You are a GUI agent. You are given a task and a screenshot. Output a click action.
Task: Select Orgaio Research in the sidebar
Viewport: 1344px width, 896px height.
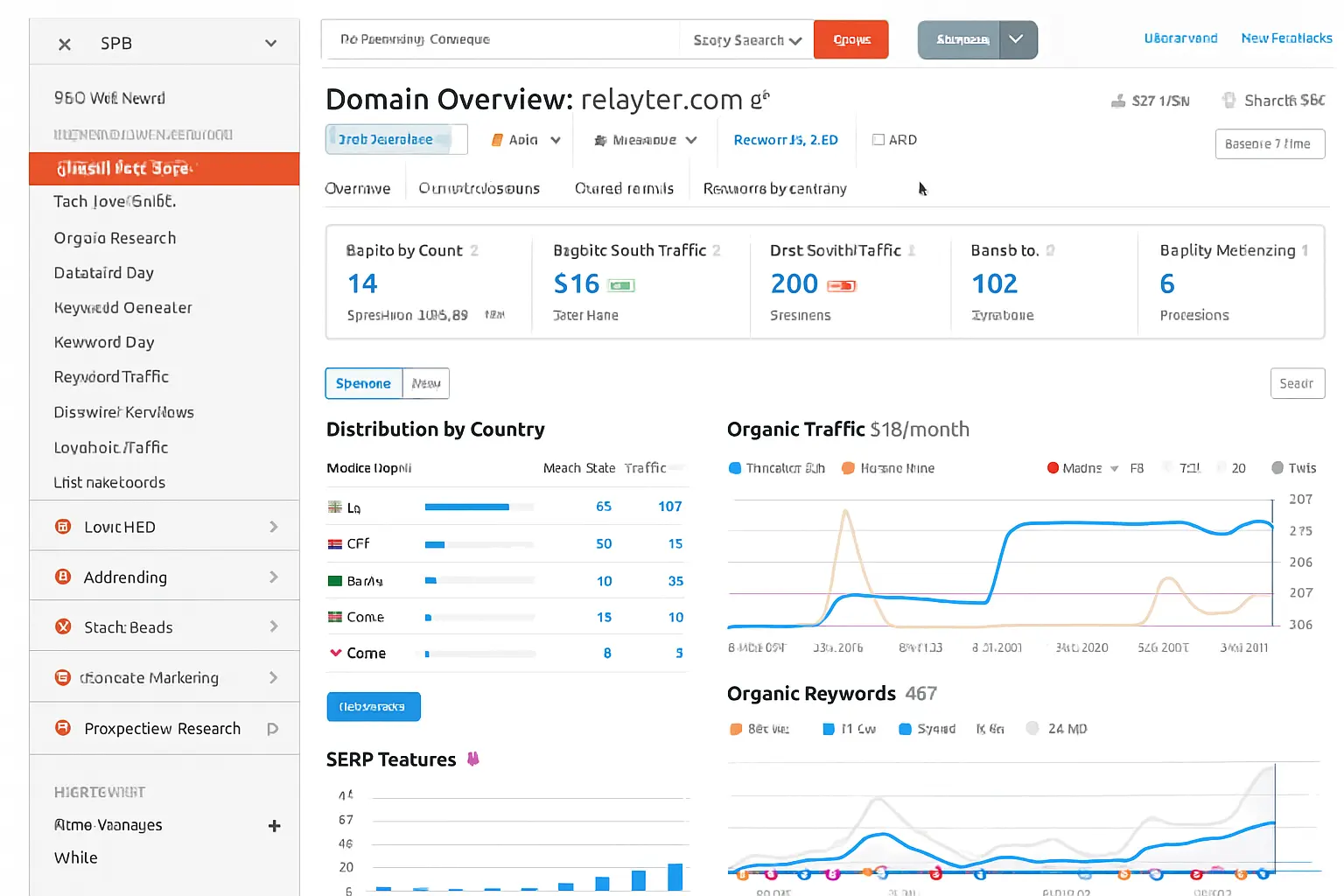[x=115, y=238]
